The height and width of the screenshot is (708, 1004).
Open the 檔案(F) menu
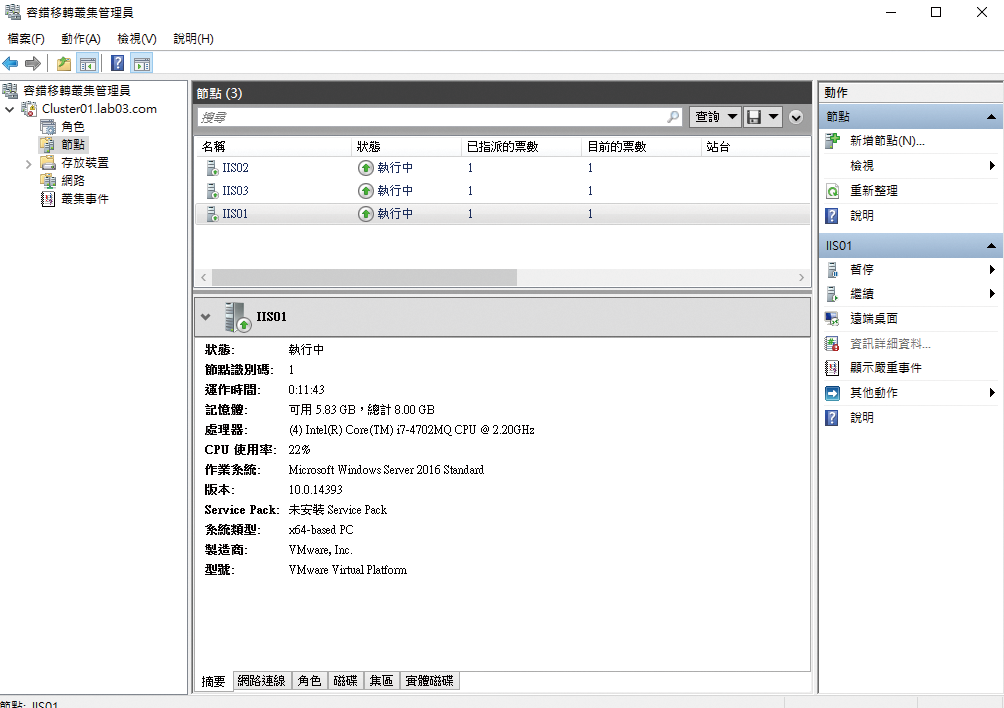26,39
